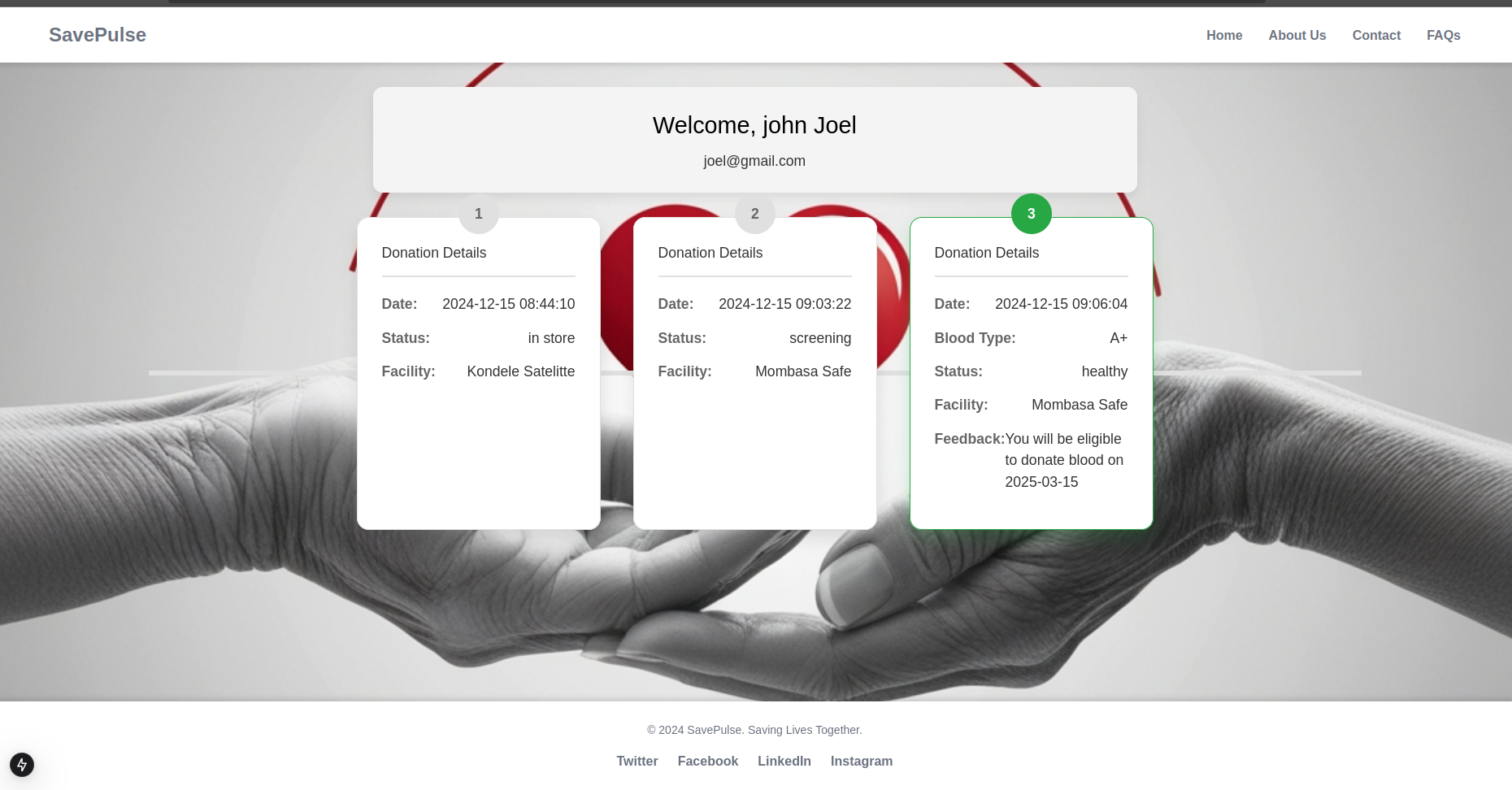Open the Home page
The width and height of the screenshot is (1512, 790).
tap(1223, 35)
